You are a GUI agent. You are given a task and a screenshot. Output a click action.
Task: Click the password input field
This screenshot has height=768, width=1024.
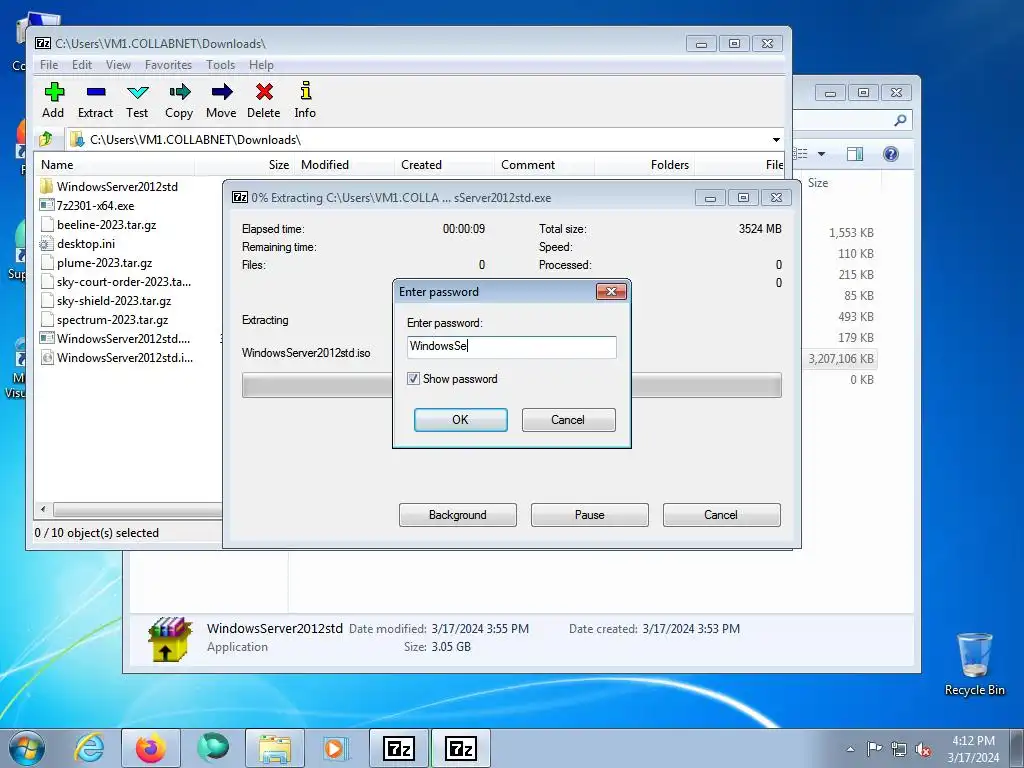[511, 347]
